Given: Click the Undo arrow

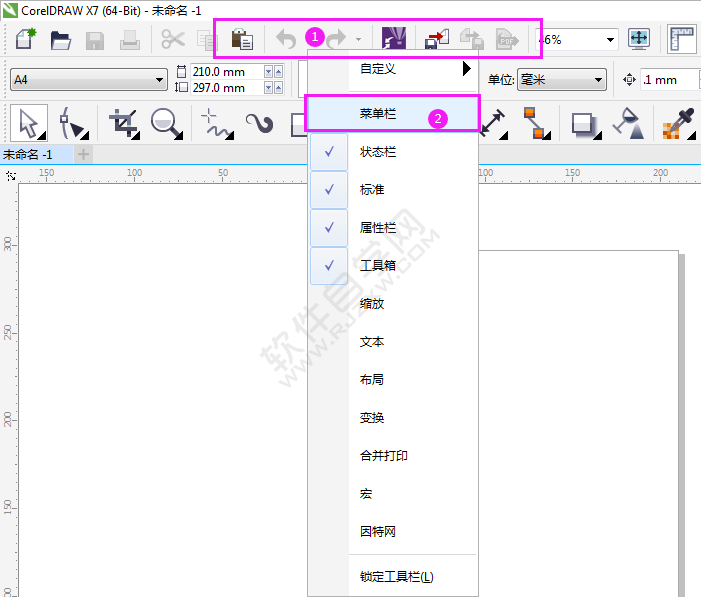Looking at the screenshot, I should point(286,39).
